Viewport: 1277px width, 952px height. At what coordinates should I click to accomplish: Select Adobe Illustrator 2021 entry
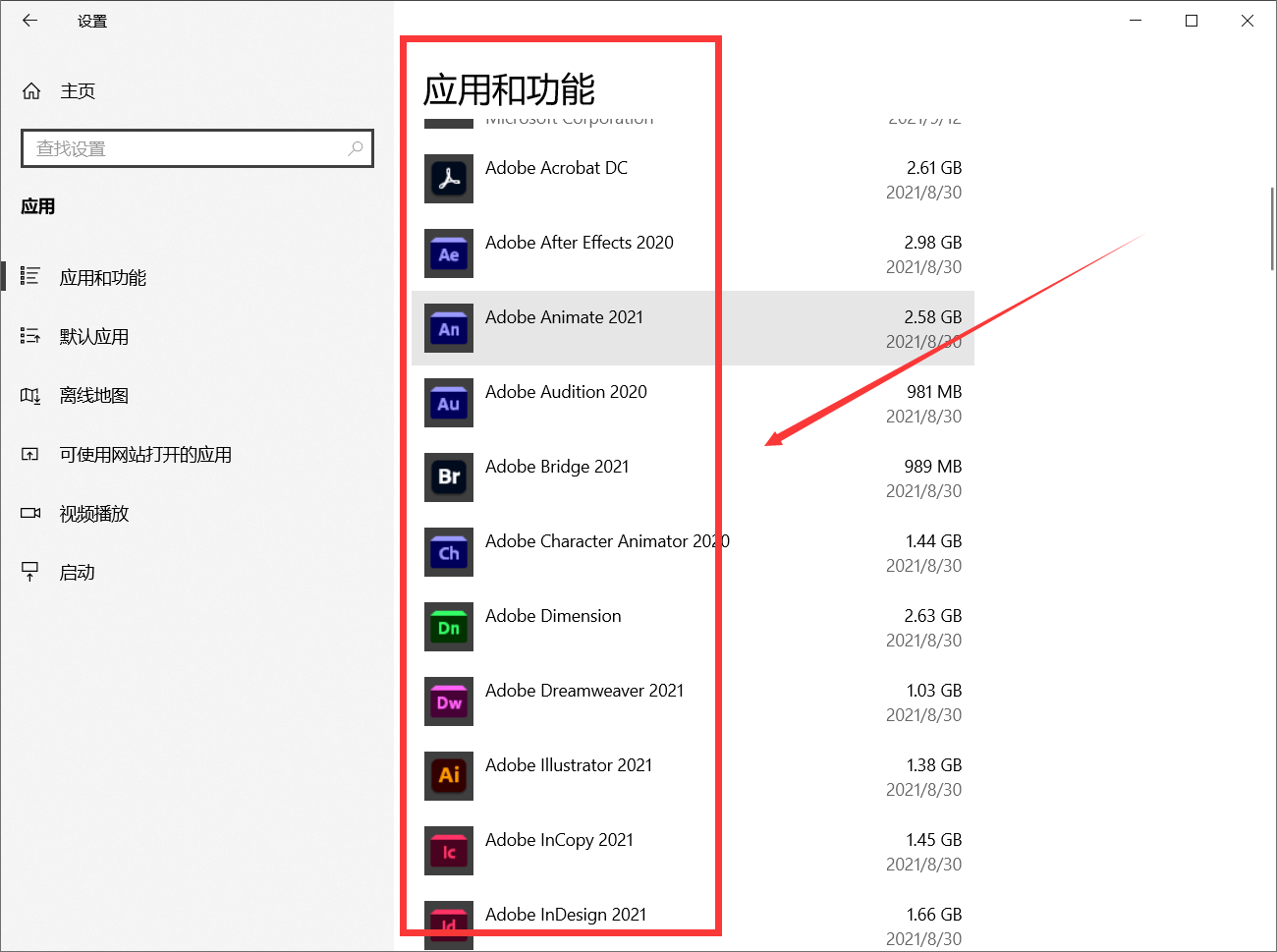tap(693, 776)
